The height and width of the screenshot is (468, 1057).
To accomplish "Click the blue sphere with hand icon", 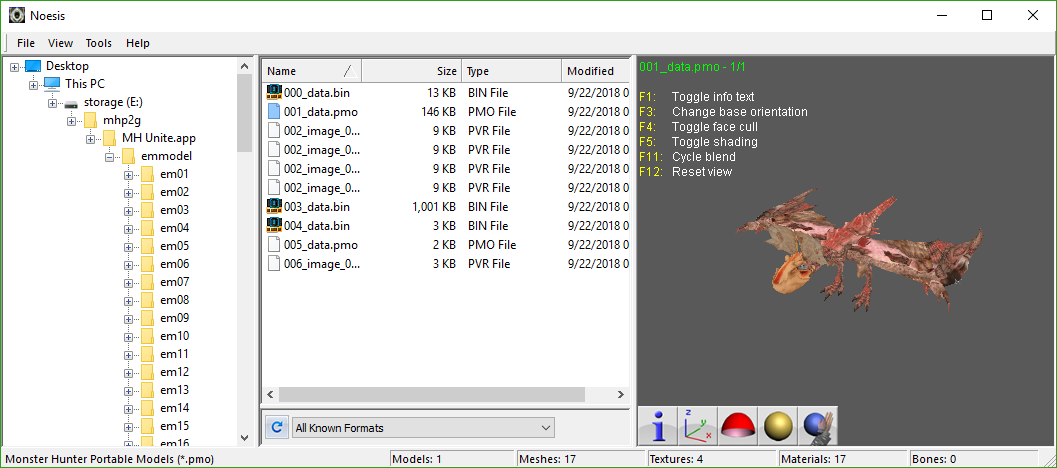I will pos(818,426).
